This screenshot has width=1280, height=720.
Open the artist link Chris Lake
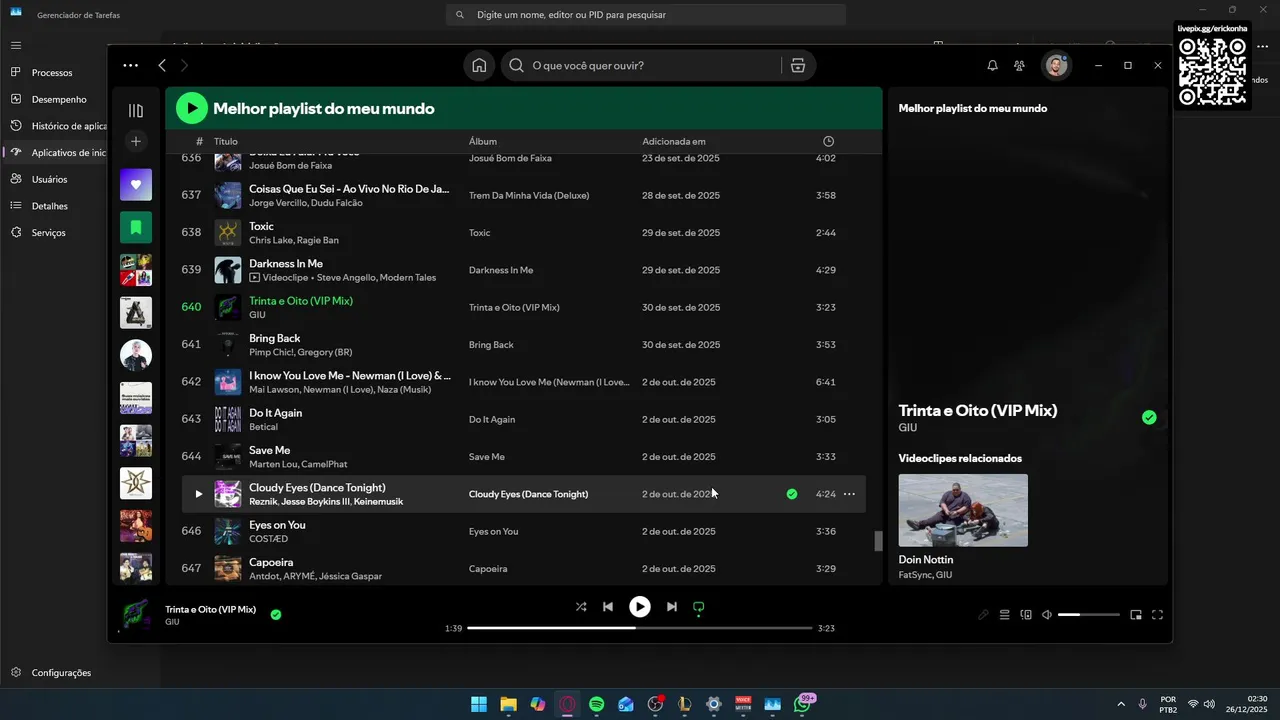click(x=271, y=240)
